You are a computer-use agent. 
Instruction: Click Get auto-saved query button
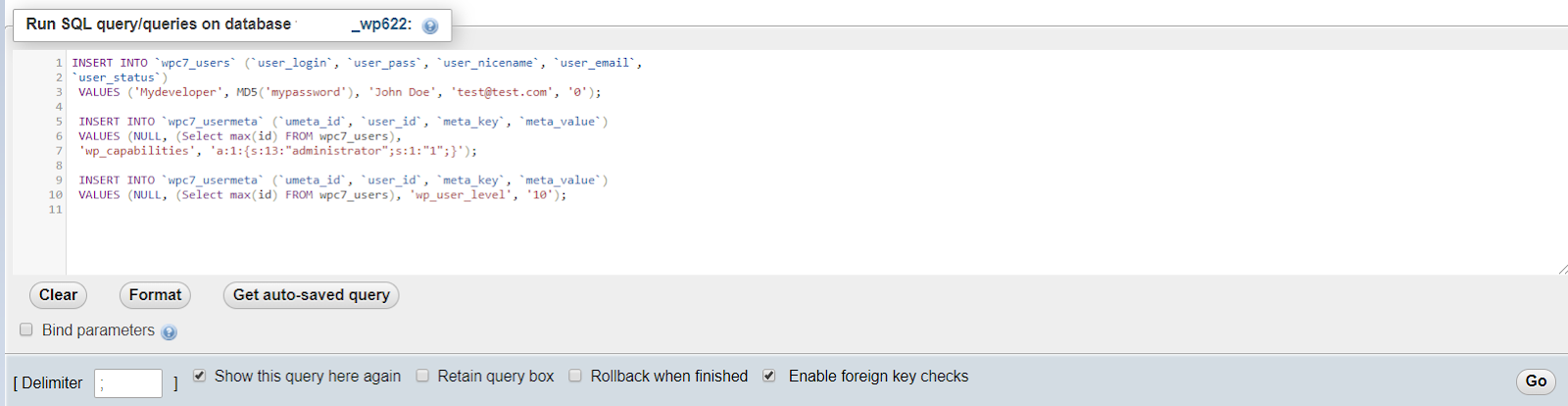coord(311,295)
